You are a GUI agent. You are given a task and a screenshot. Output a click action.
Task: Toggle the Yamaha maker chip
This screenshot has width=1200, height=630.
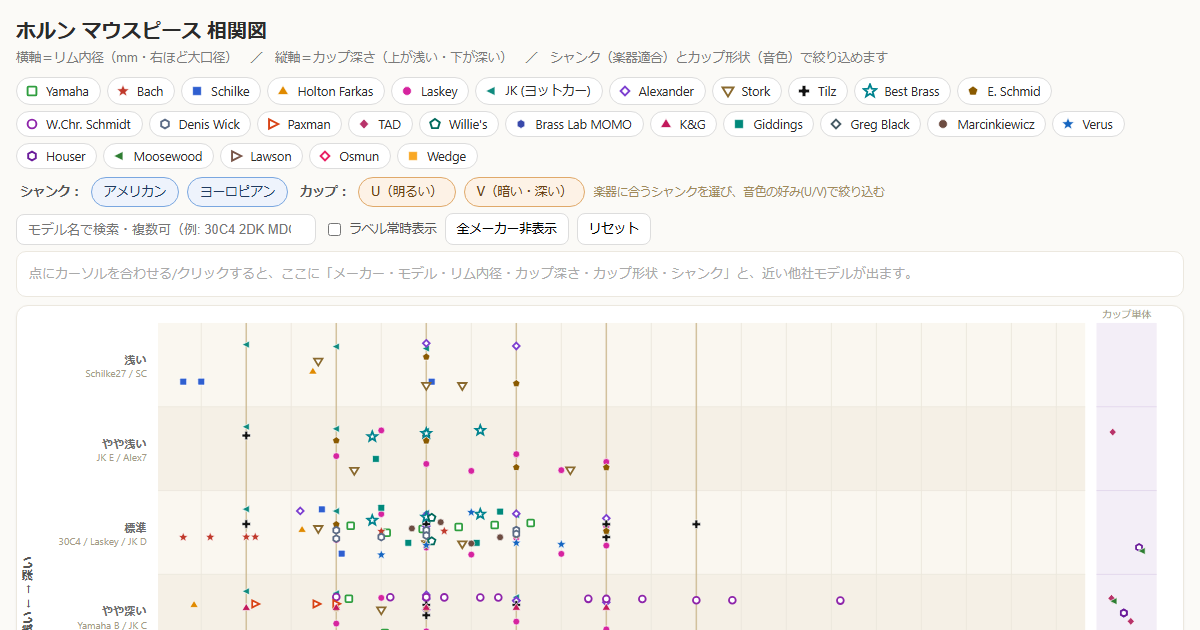[58, 91]
